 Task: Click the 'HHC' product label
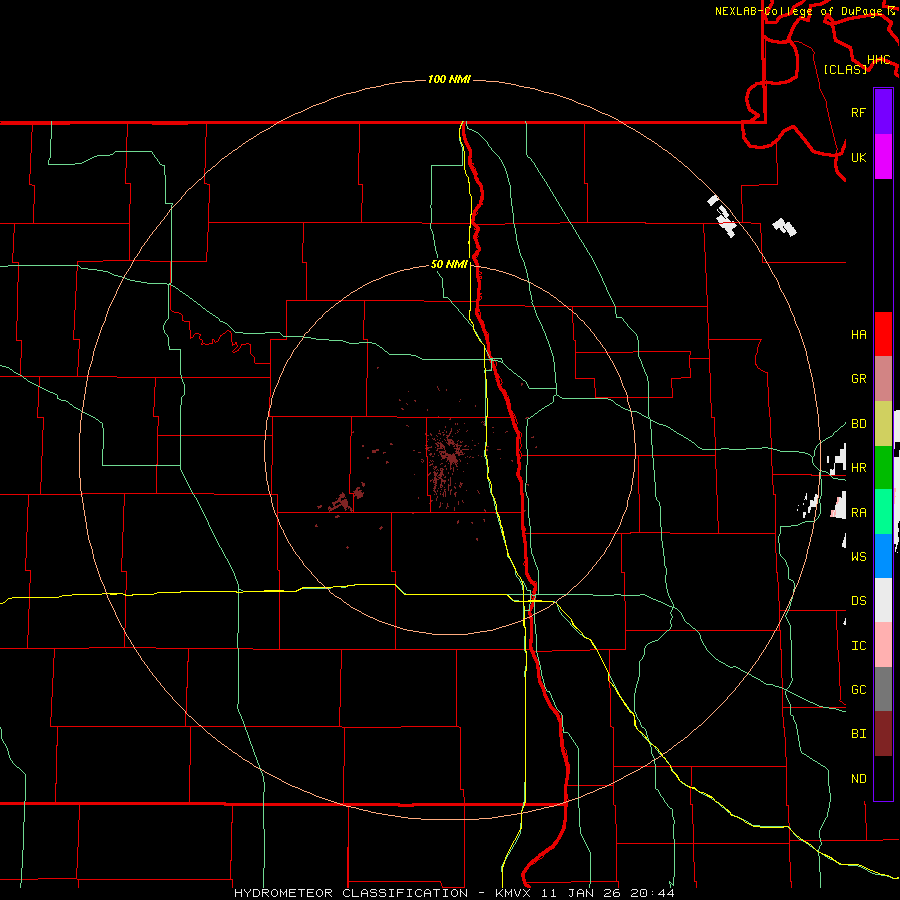[878, 60]
